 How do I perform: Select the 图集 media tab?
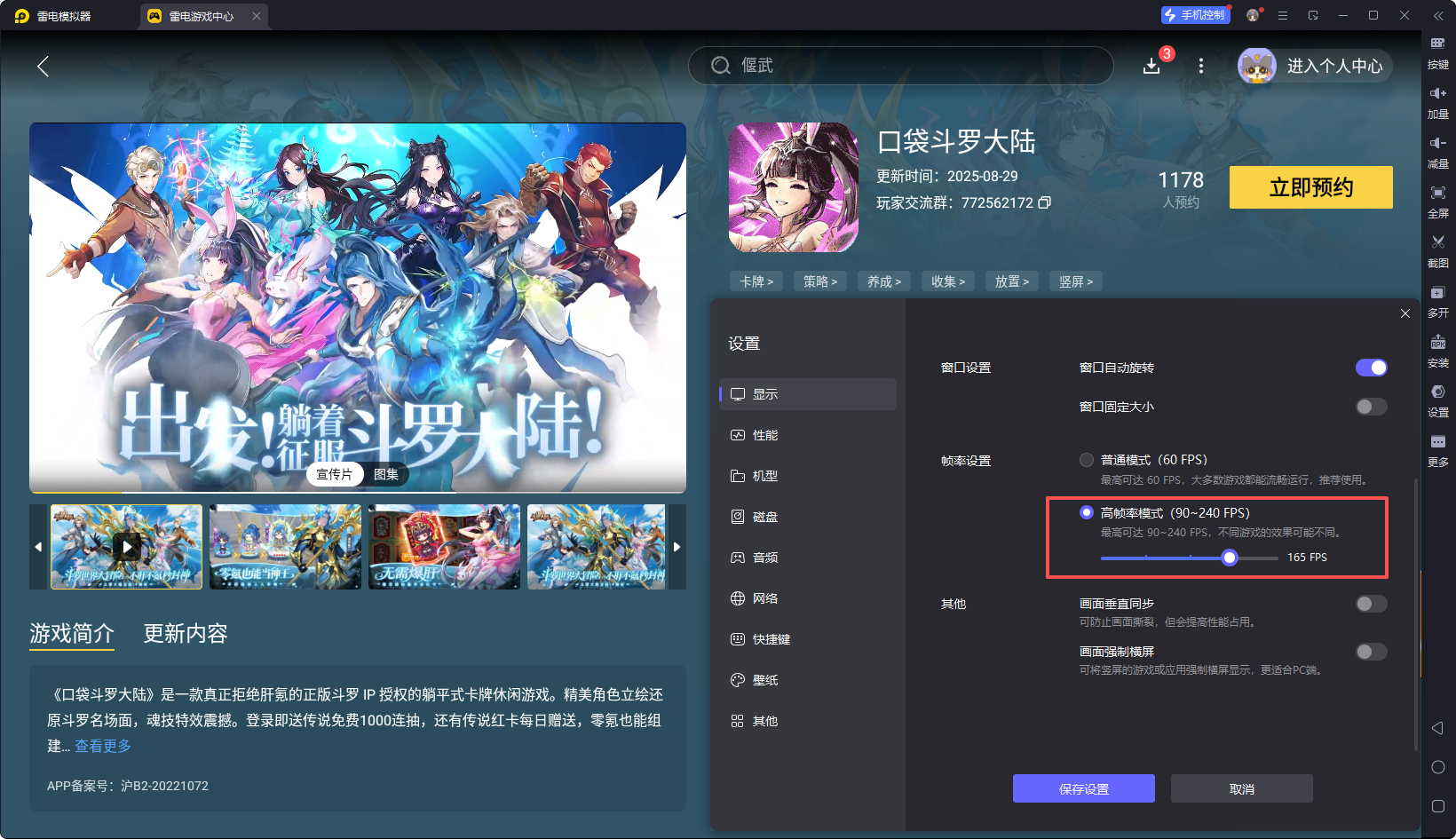386,474
